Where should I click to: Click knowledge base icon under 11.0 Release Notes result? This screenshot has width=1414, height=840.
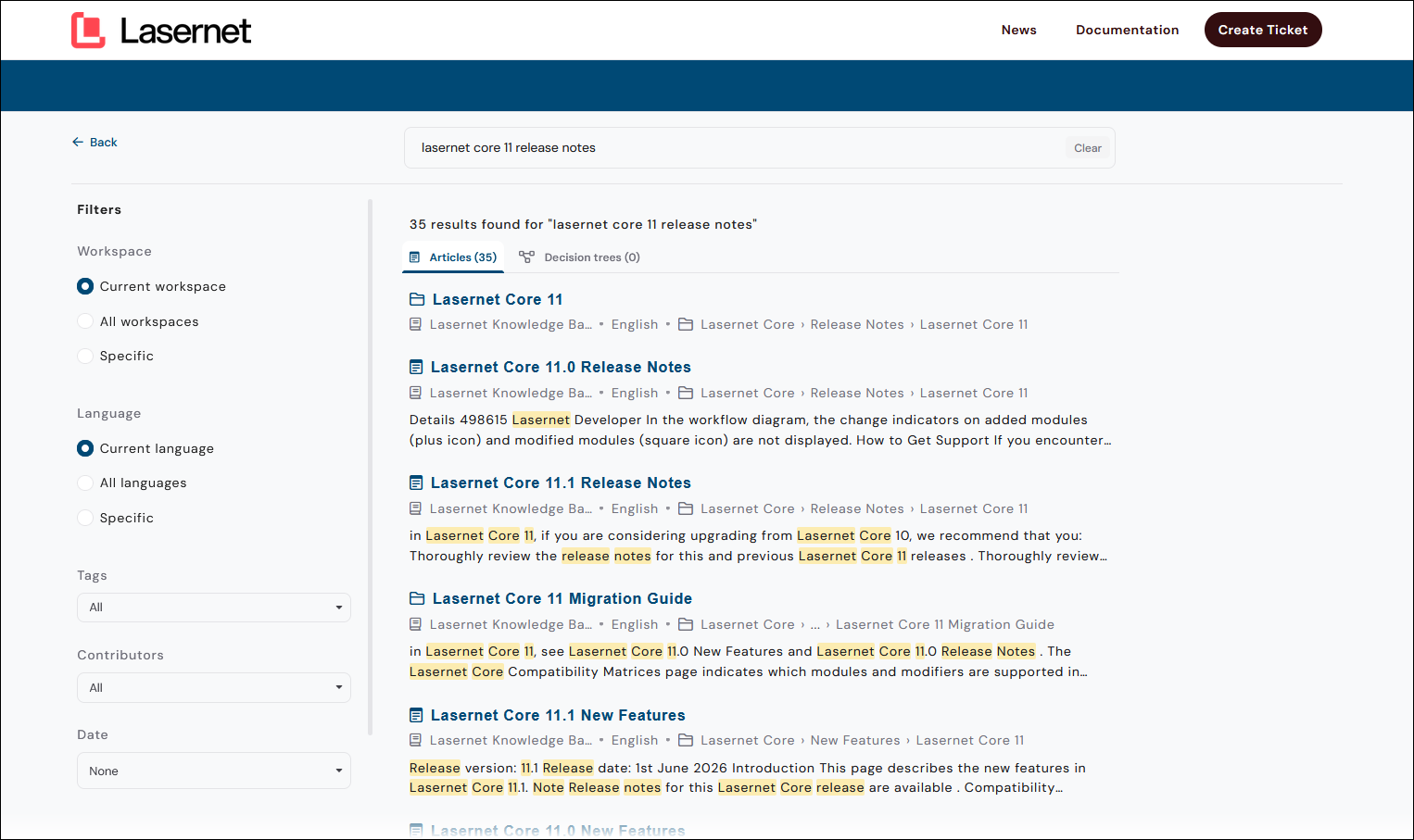click(415, 394)
